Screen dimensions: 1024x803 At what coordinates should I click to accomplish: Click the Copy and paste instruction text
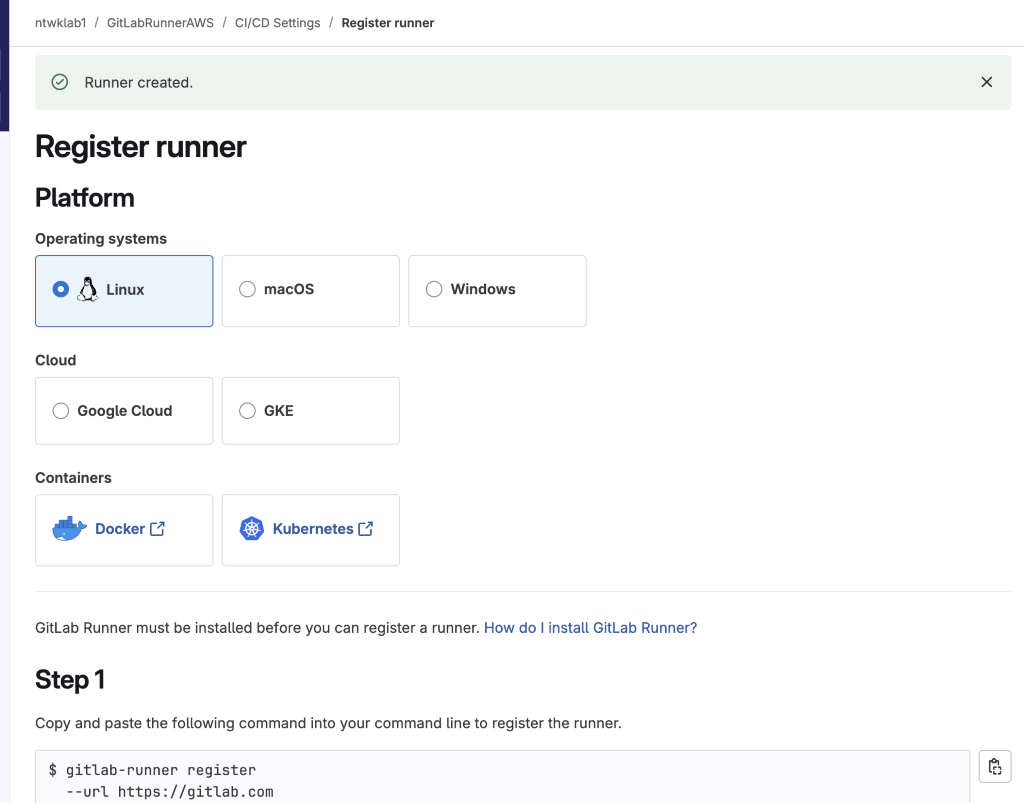[328, 723]
